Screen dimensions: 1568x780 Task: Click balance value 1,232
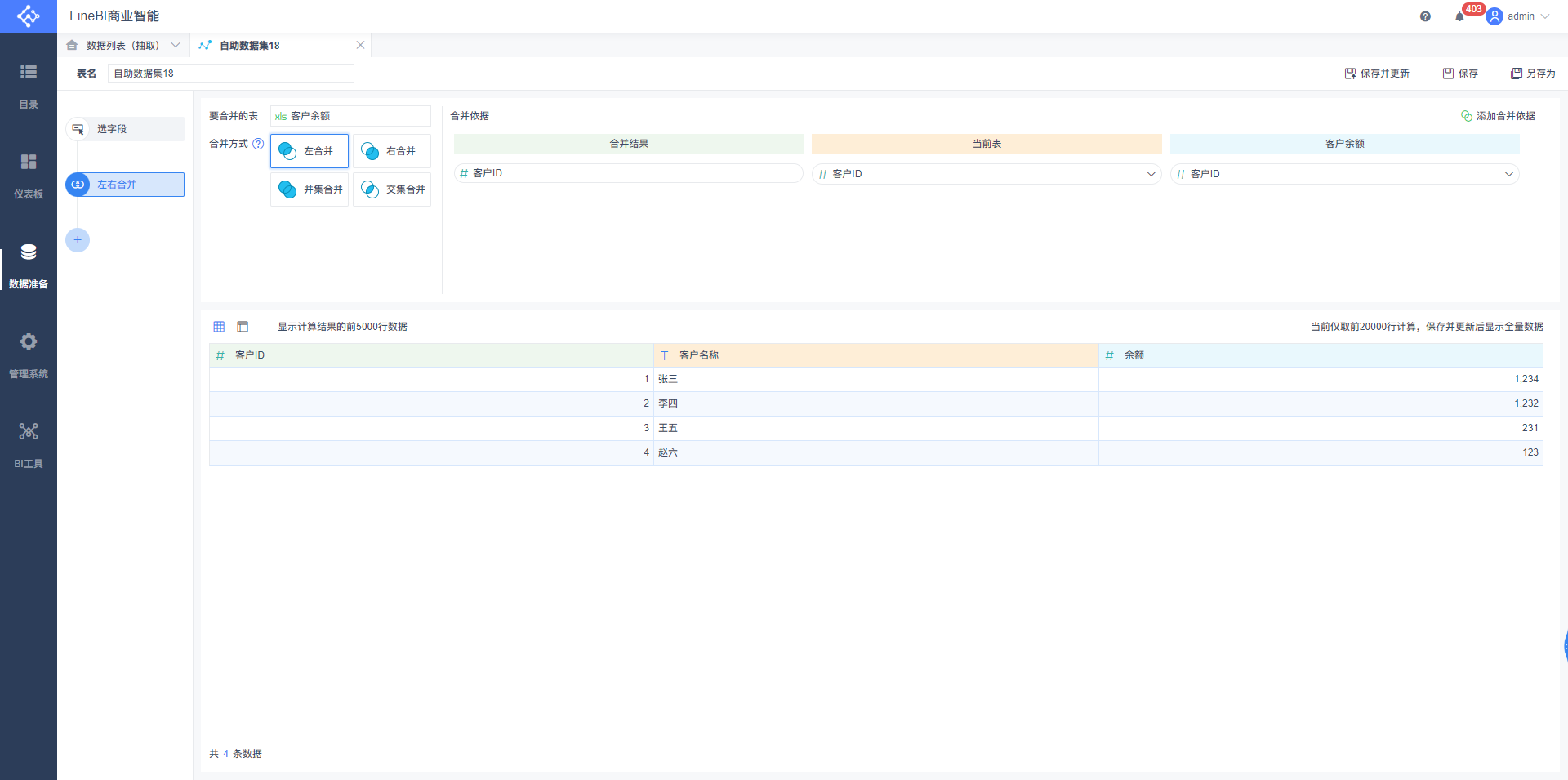[1526, 403]
